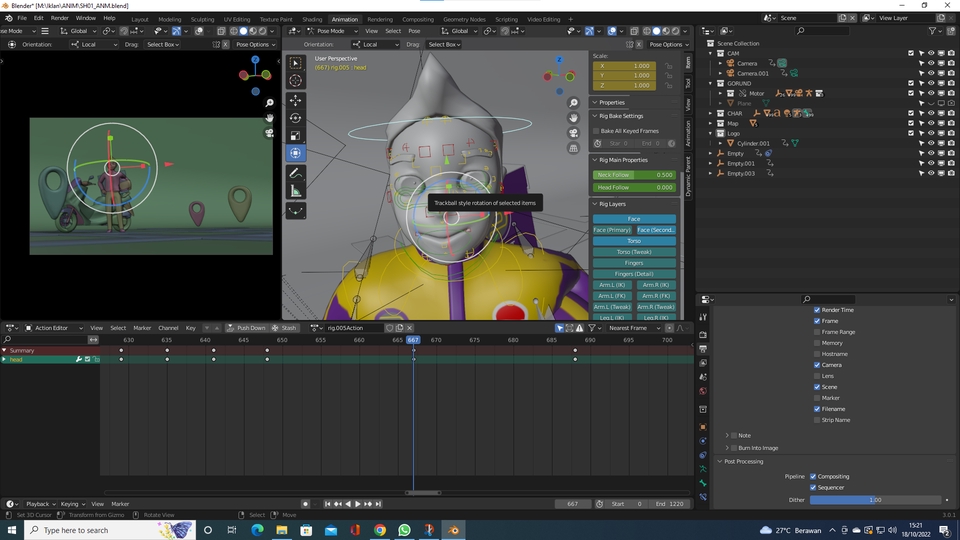Image resolution: width=960 pixels, height=540 pixels.
Task: Toggle the Face rig layer button
Action: [634, 219]
